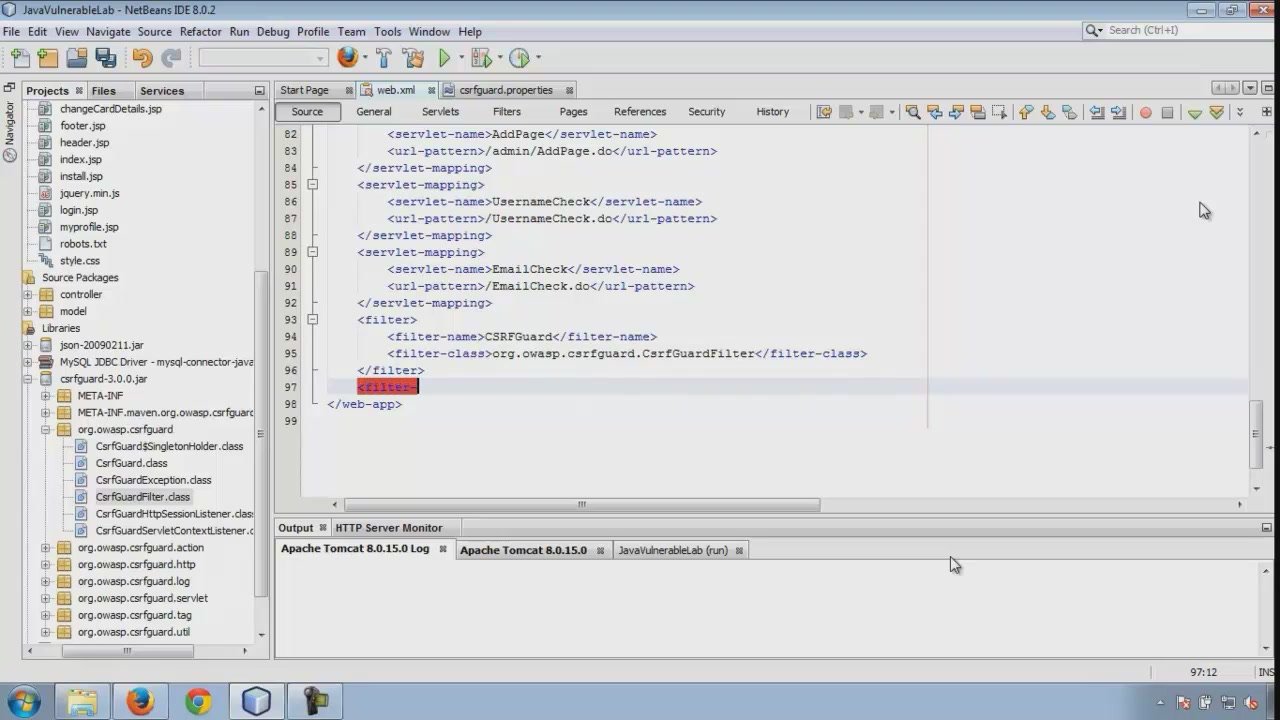Toggle Rectangular Selection mode
This screenshot has width=1280, height=720.
point(999,112)
